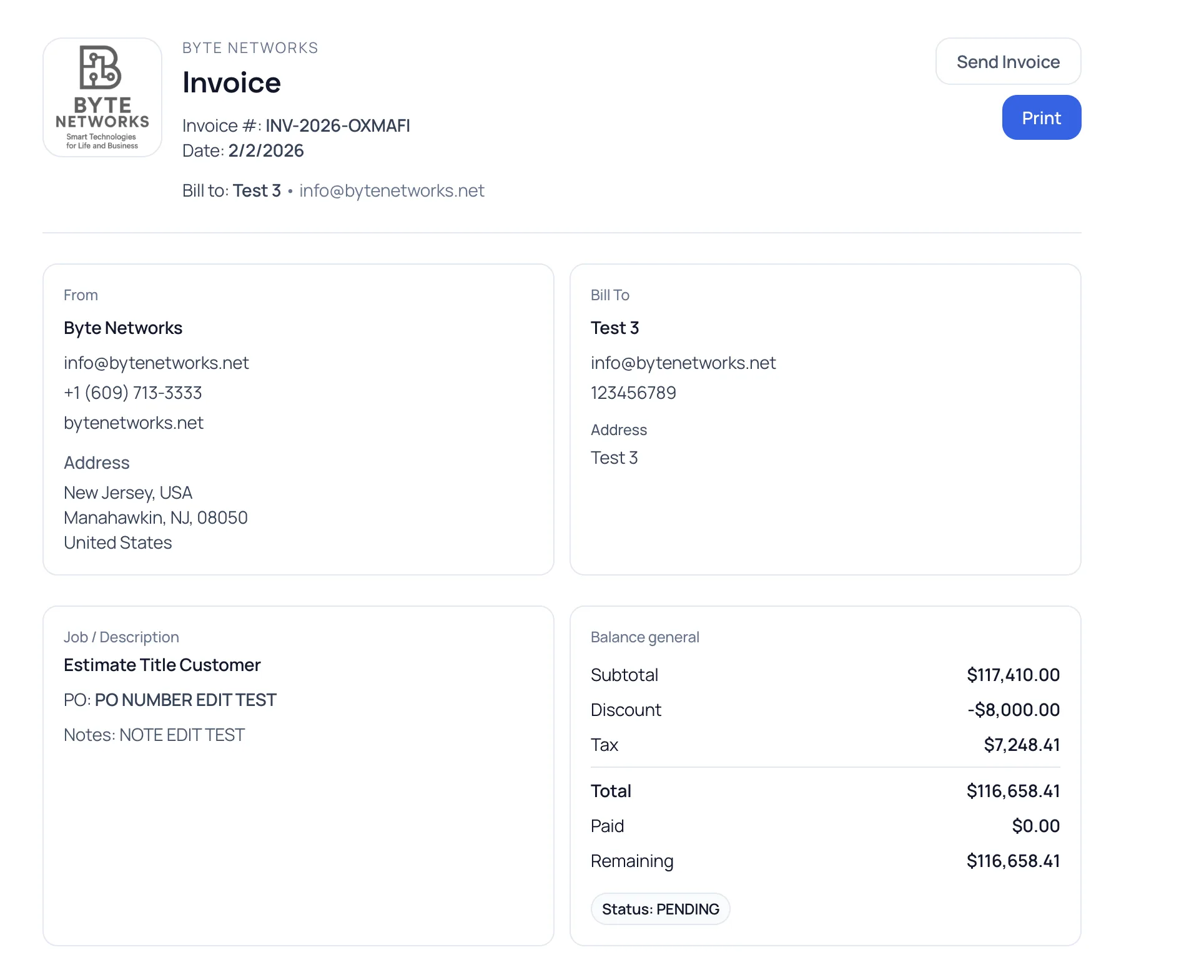Click the Byte Networks logo
The image size is (1204, 980).
coord(102,96)
